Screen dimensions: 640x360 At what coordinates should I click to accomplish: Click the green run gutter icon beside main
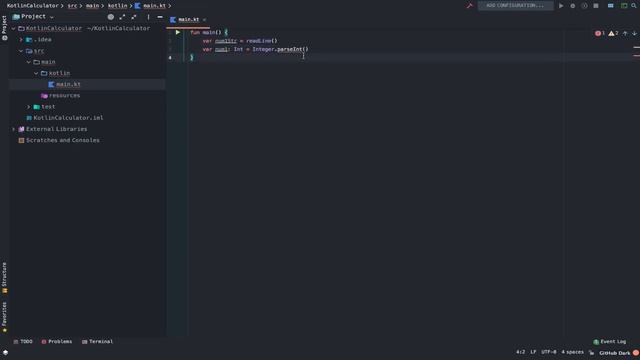tap(178, 32)
